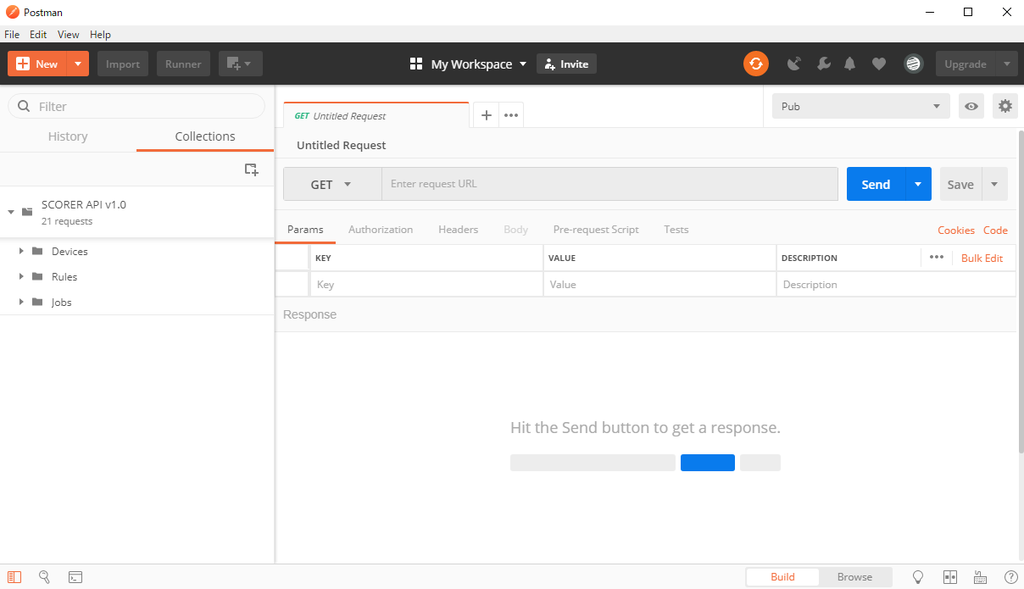Screen dimensions: 1024x589
Task: Open the Help menu
Action: [100, 35]
